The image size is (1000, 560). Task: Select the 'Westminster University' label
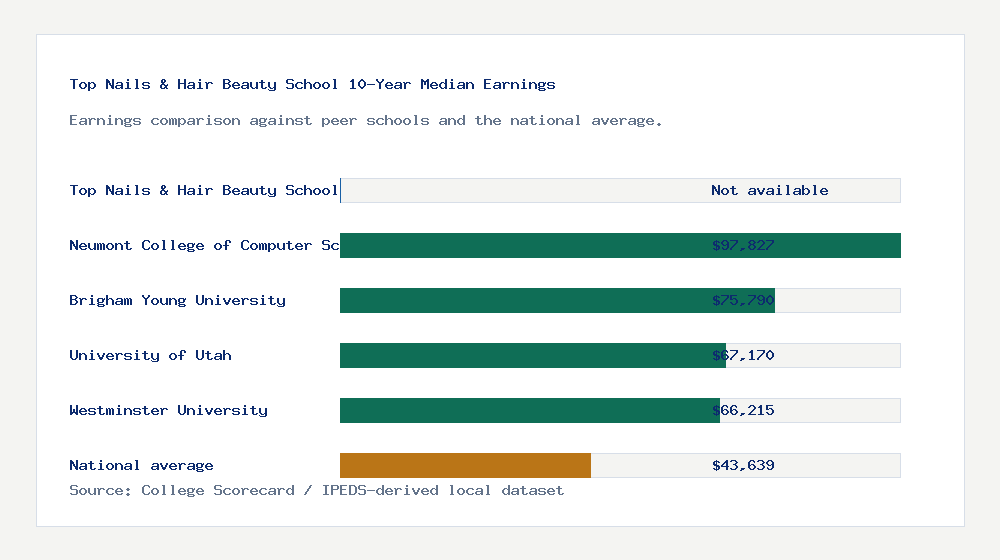pyautogui.click(x=168, y=410)
